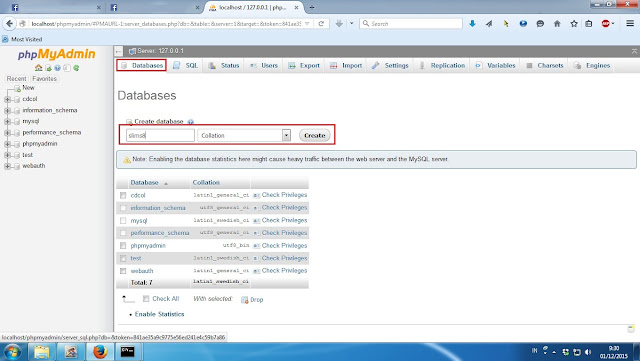Click the browser back arrow button
Viewport: 640px width, 361px height.
[x=9, y=24]
